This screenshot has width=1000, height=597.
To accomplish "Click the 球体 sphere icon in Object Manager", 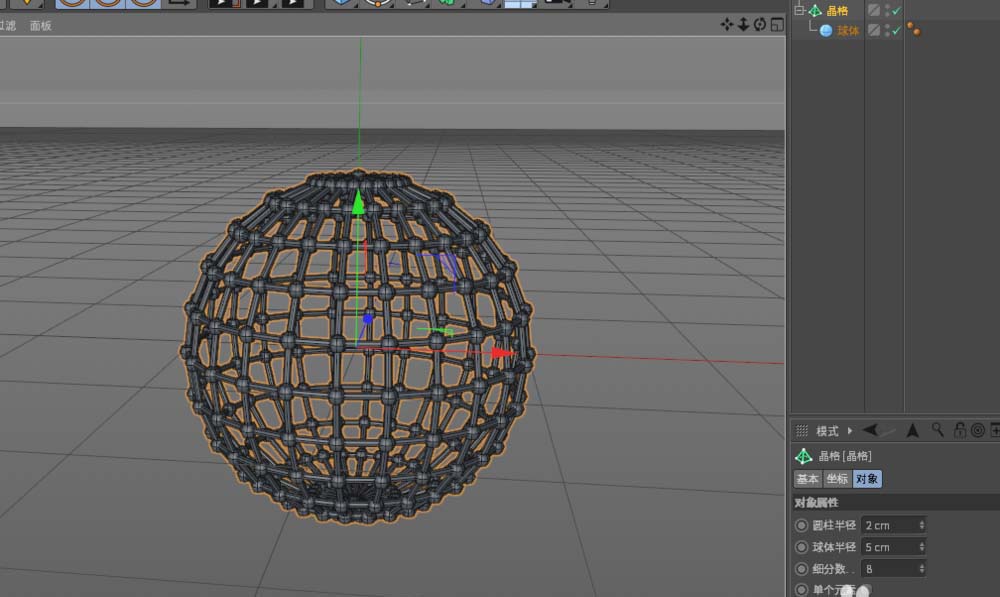I will (x=827, y=29).
